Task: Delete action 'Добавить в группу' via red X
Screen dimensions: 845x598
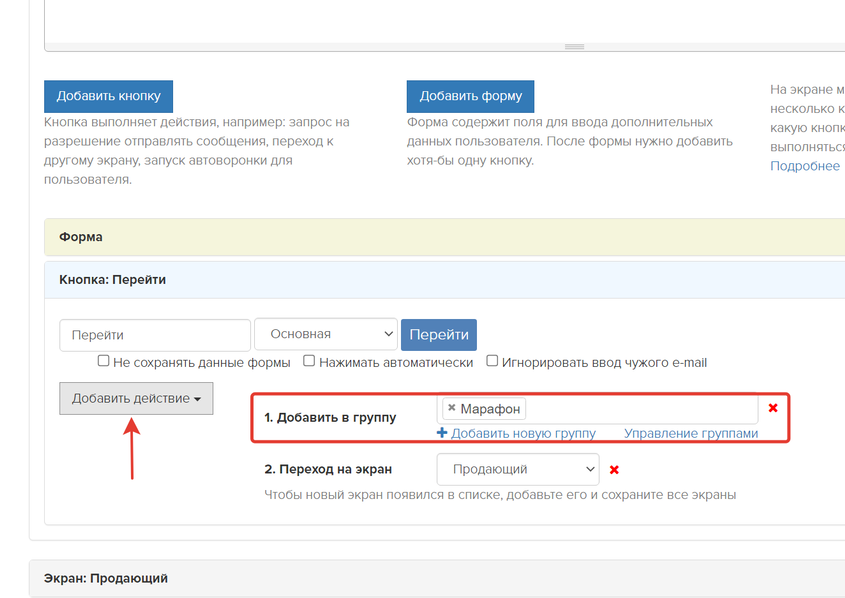Action: point(773,407)
